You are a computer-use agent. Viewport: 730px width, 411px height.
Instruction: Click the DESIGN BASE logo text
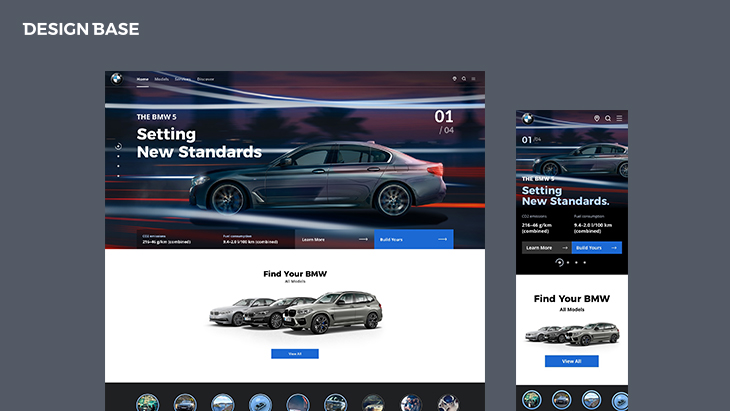(81, 29)
